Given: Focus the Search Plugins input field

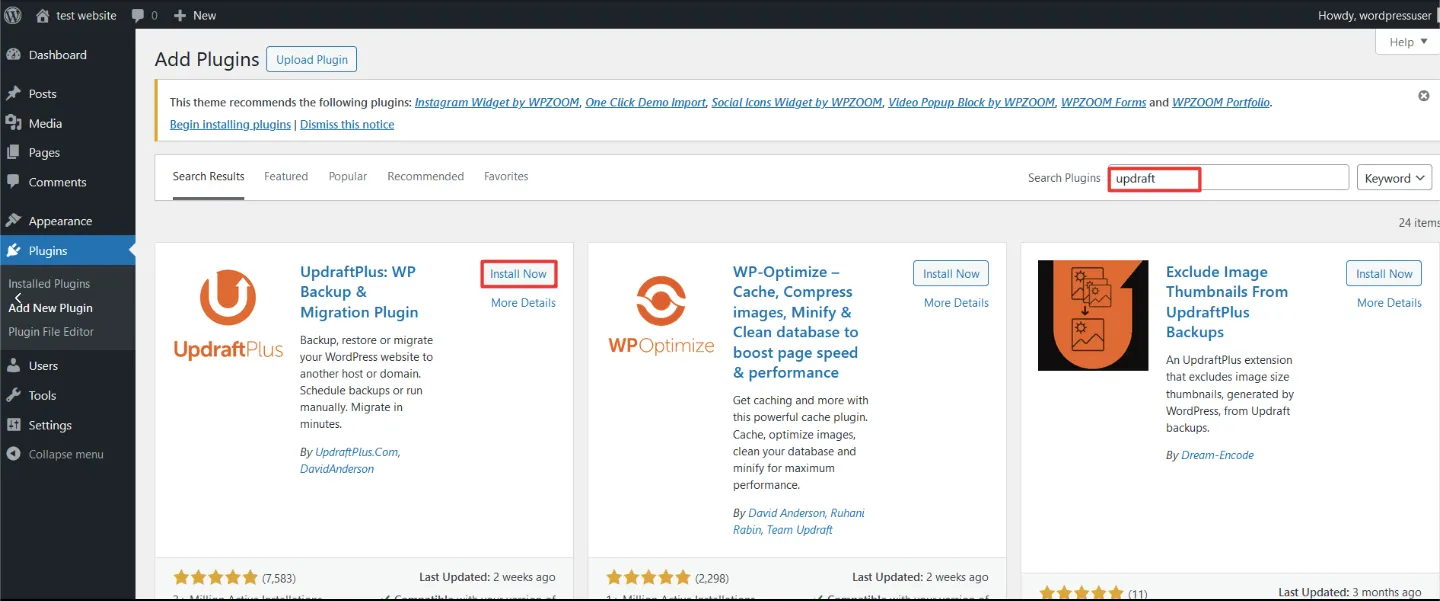Looking at the screenshot, I should pos(1228,178).
